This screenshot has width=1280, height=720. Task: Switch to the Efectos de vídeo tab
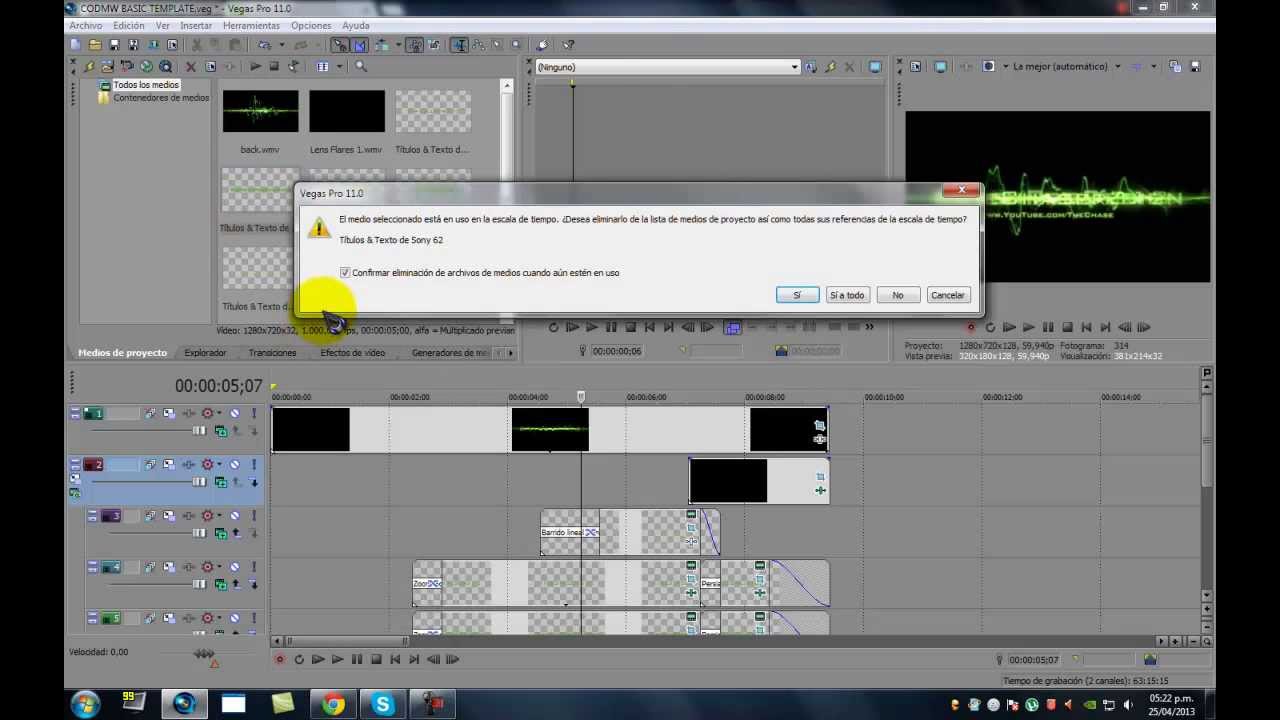(353, 353)
